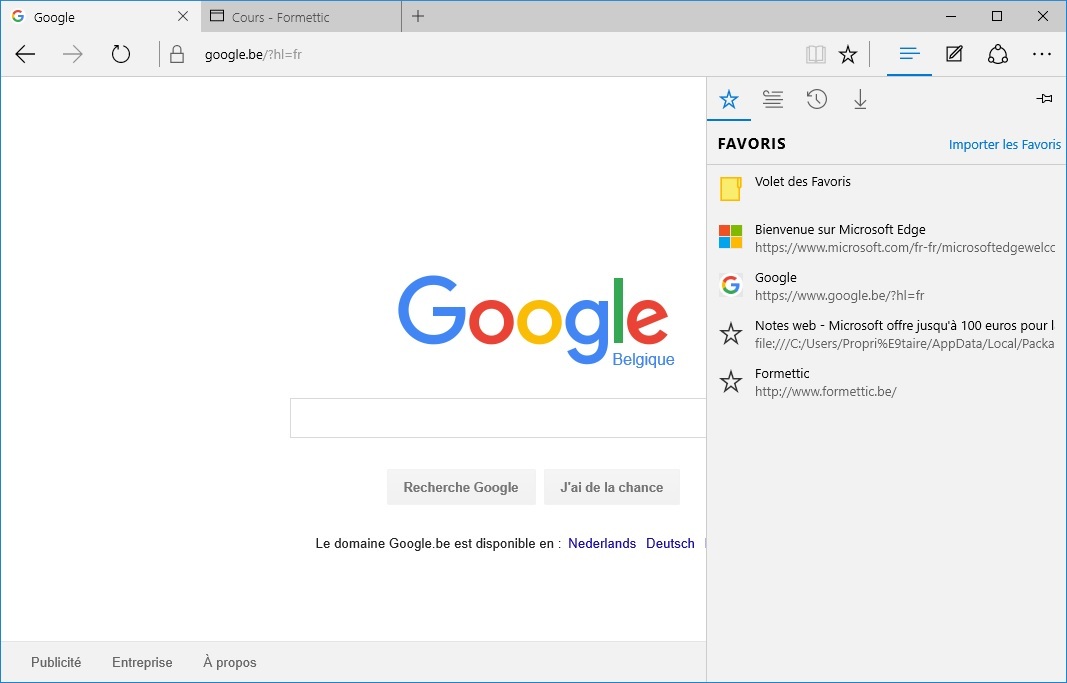Image resolution: width=1067 pixels, height=683 pixels.
Task: Show the Downloads arrow tab in hub
Action: click(860, 99)
